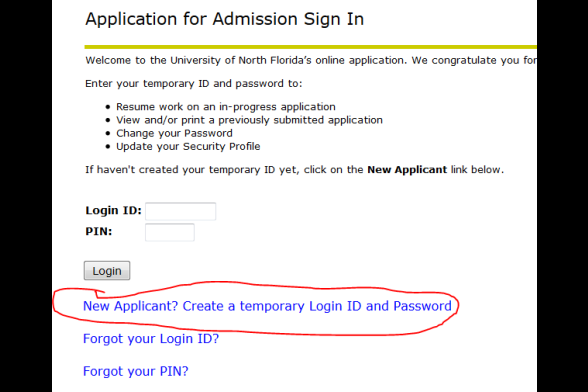The height and width of the screenshot is (392, 588).
Task: Click the View and/or print submitted application bullet
Action: click(249, 120)
